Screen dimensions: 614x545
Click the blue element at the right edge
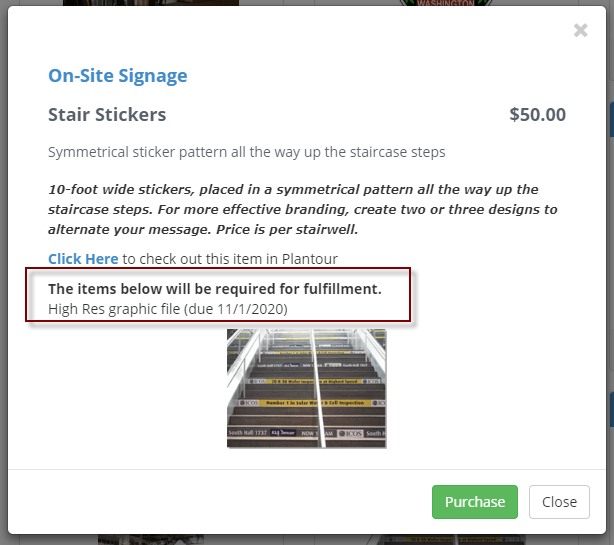[610, 120]
